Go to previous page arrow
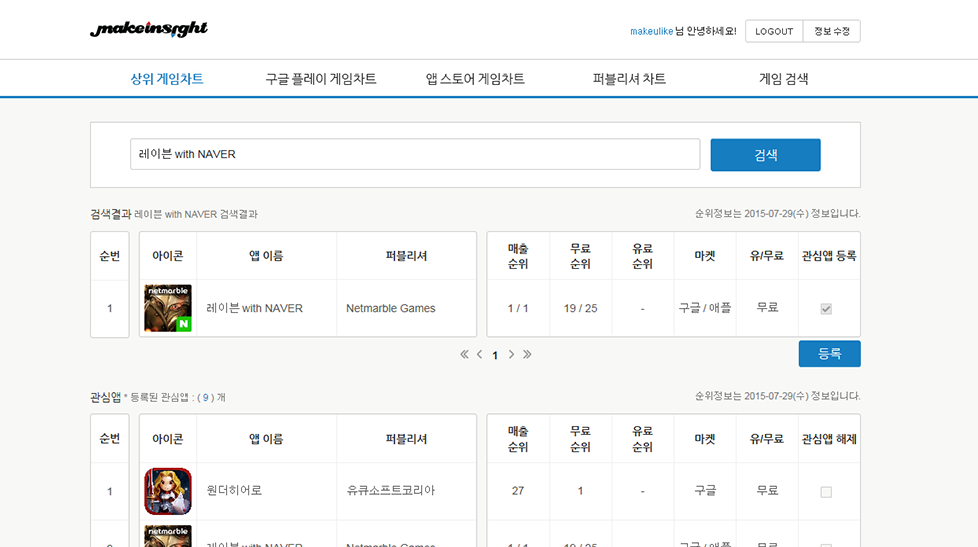This screenshot has width=978, height=547. click(480, 354)
